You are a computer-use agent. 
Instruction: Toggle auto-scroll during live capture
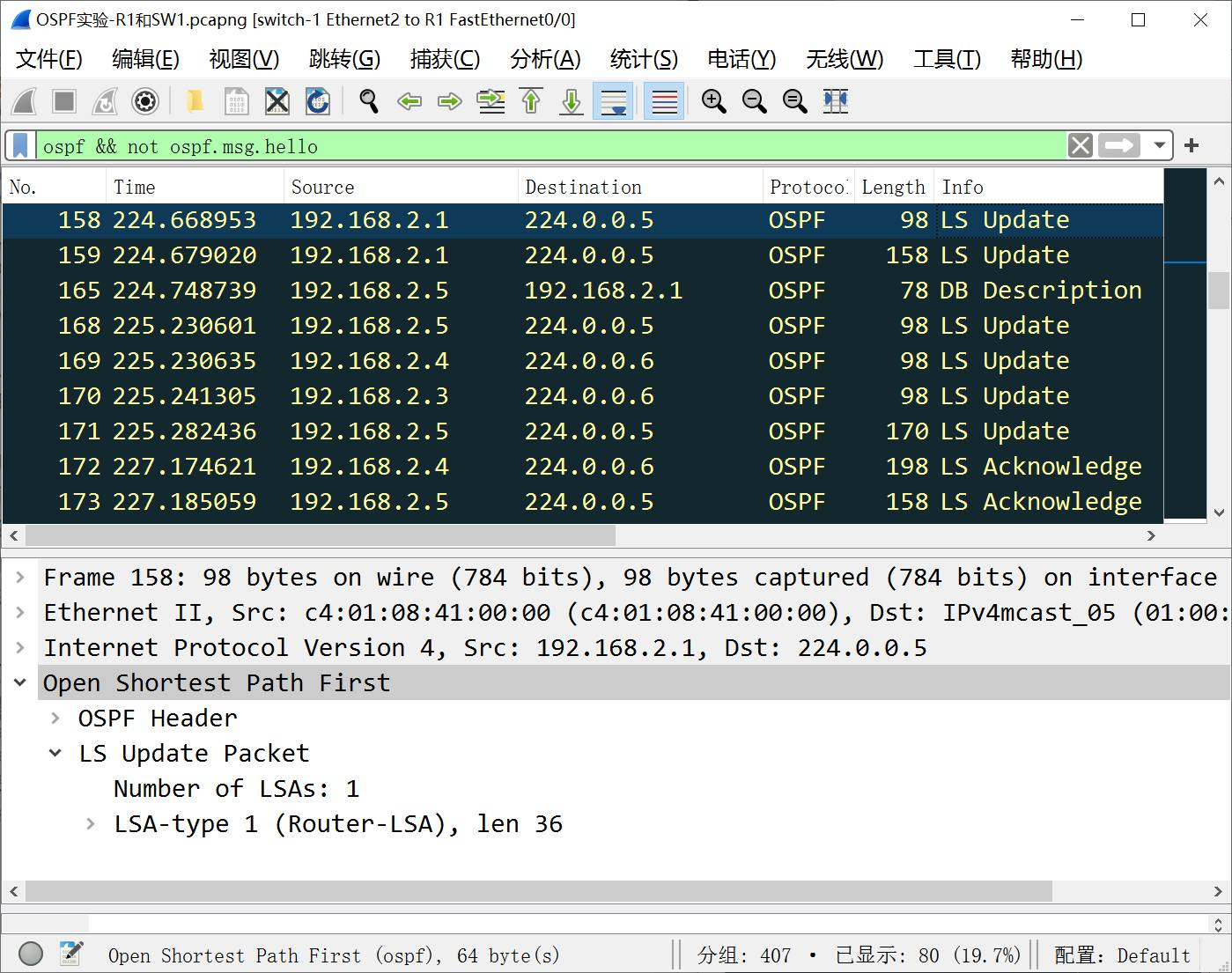tap(613, 102)
